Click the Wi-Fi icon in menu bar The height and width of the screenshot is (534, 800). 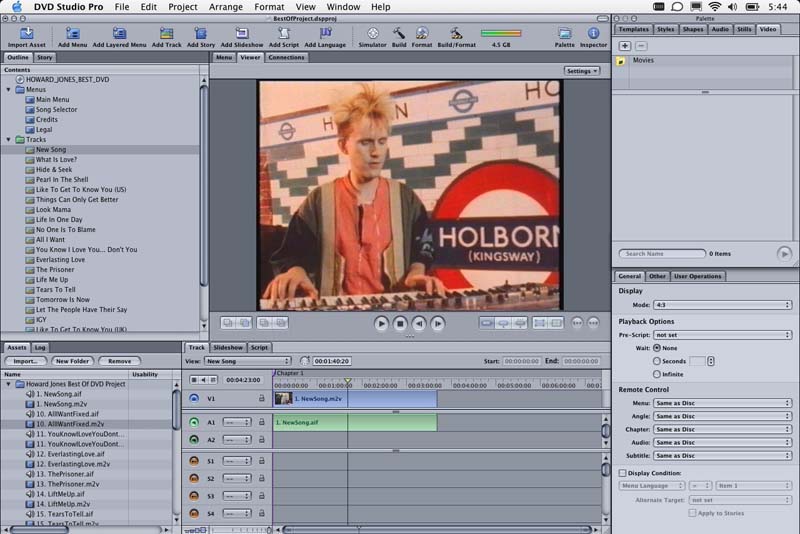click(x=714, y=7)
